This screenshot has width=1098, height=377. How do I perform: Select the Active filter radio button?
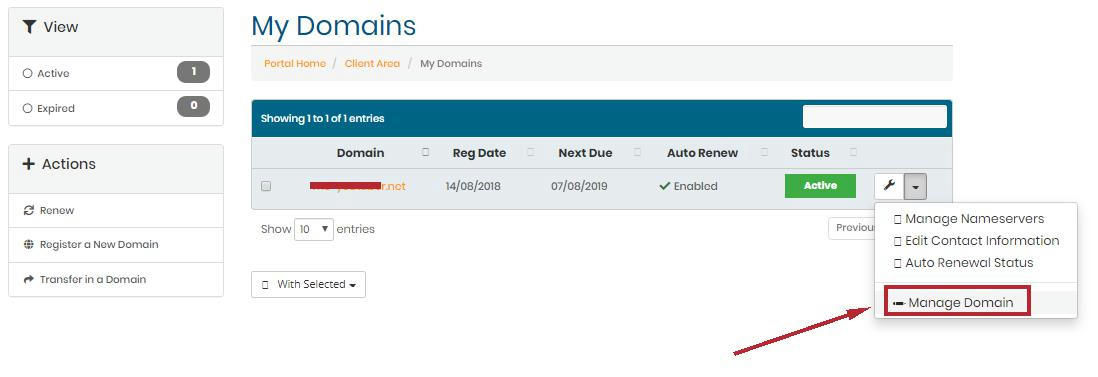tap(27, 74)
